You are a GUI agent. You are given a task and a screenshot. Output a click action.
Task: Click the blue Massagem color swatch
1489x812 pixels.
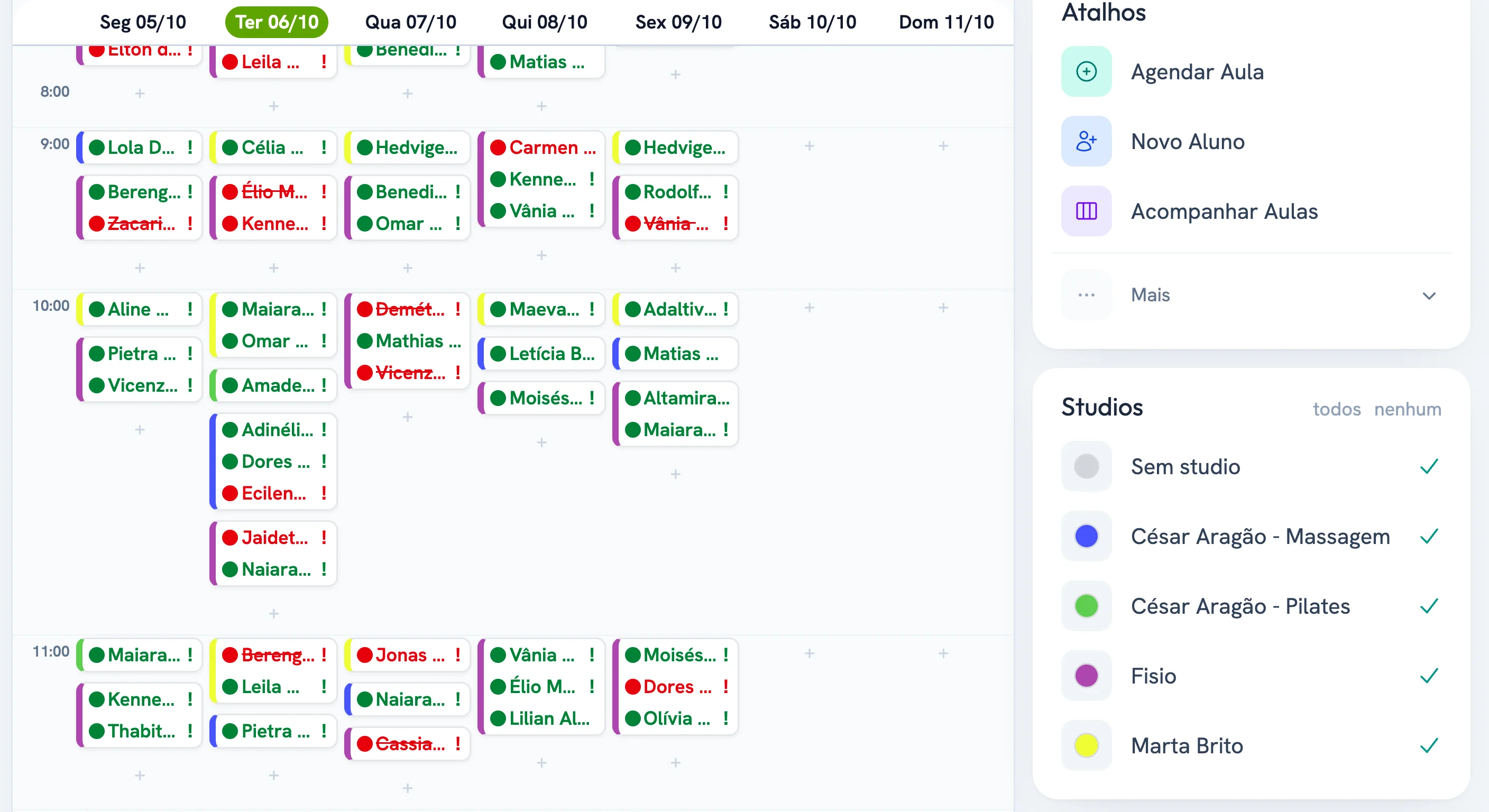click(x=1086, y=537)
